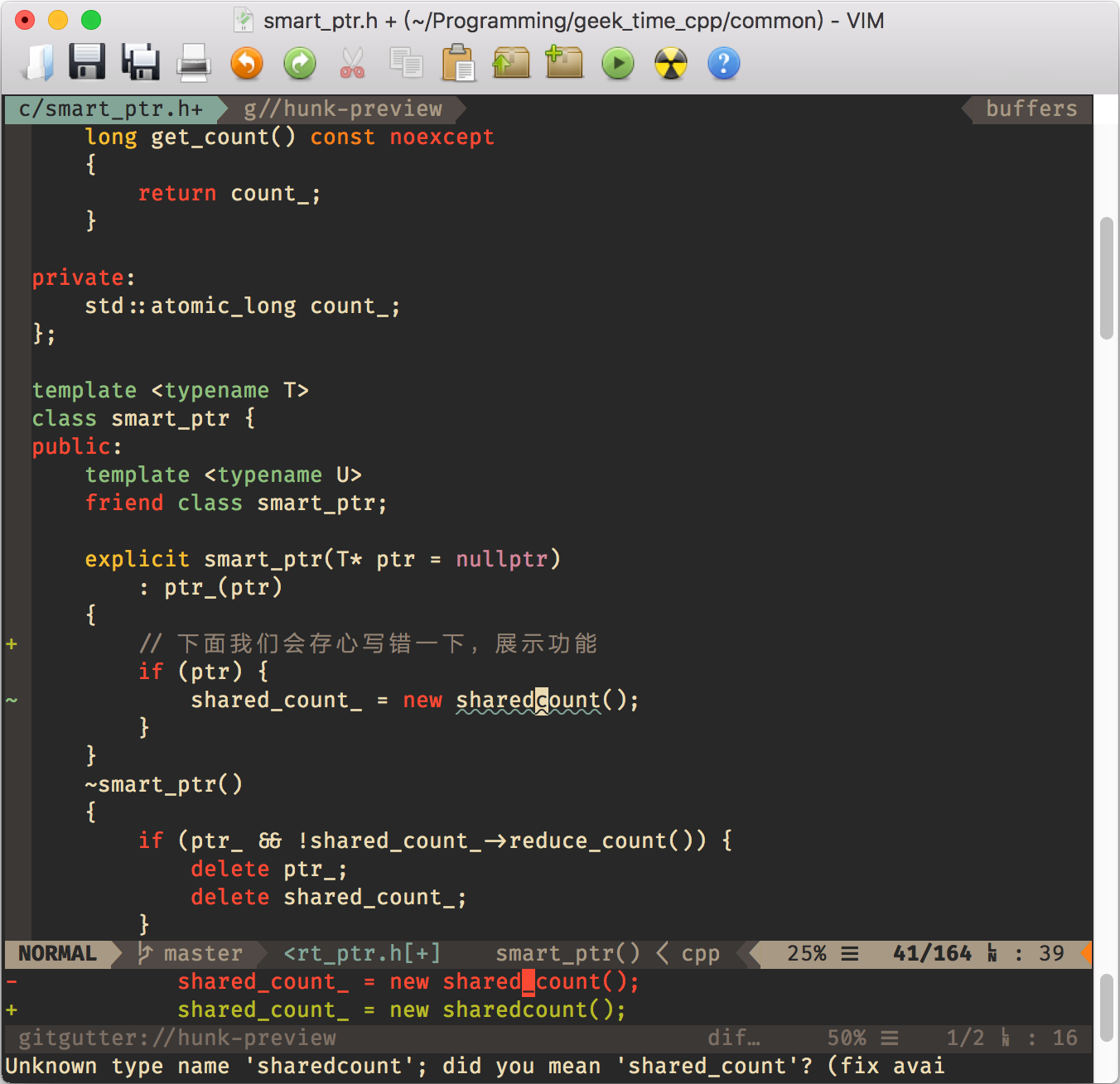This screenshot has width=1120, height=1084.
Task: Load a saved Vim session
Action: tap(511, 63)
